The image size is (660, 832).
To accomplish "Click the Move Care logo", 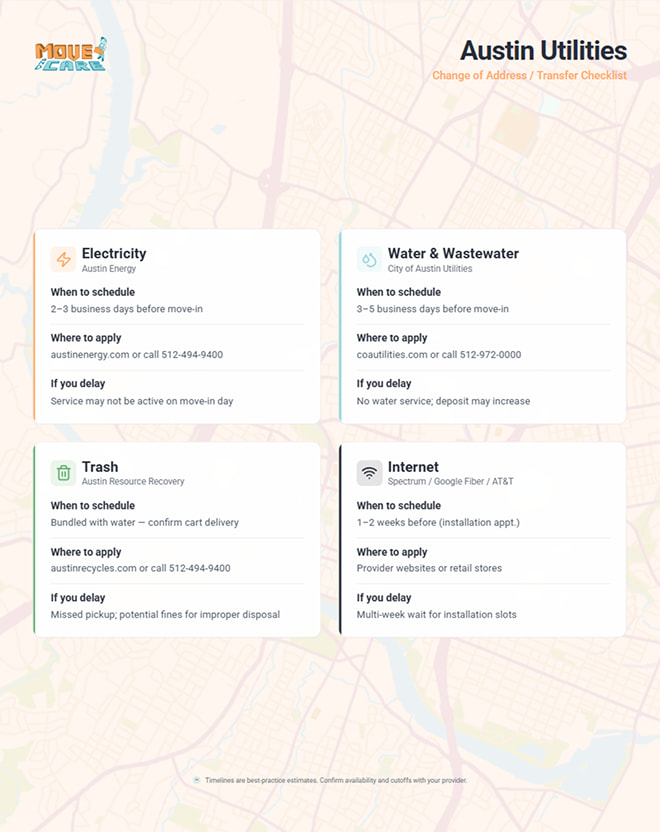I will tap(71, 54).
